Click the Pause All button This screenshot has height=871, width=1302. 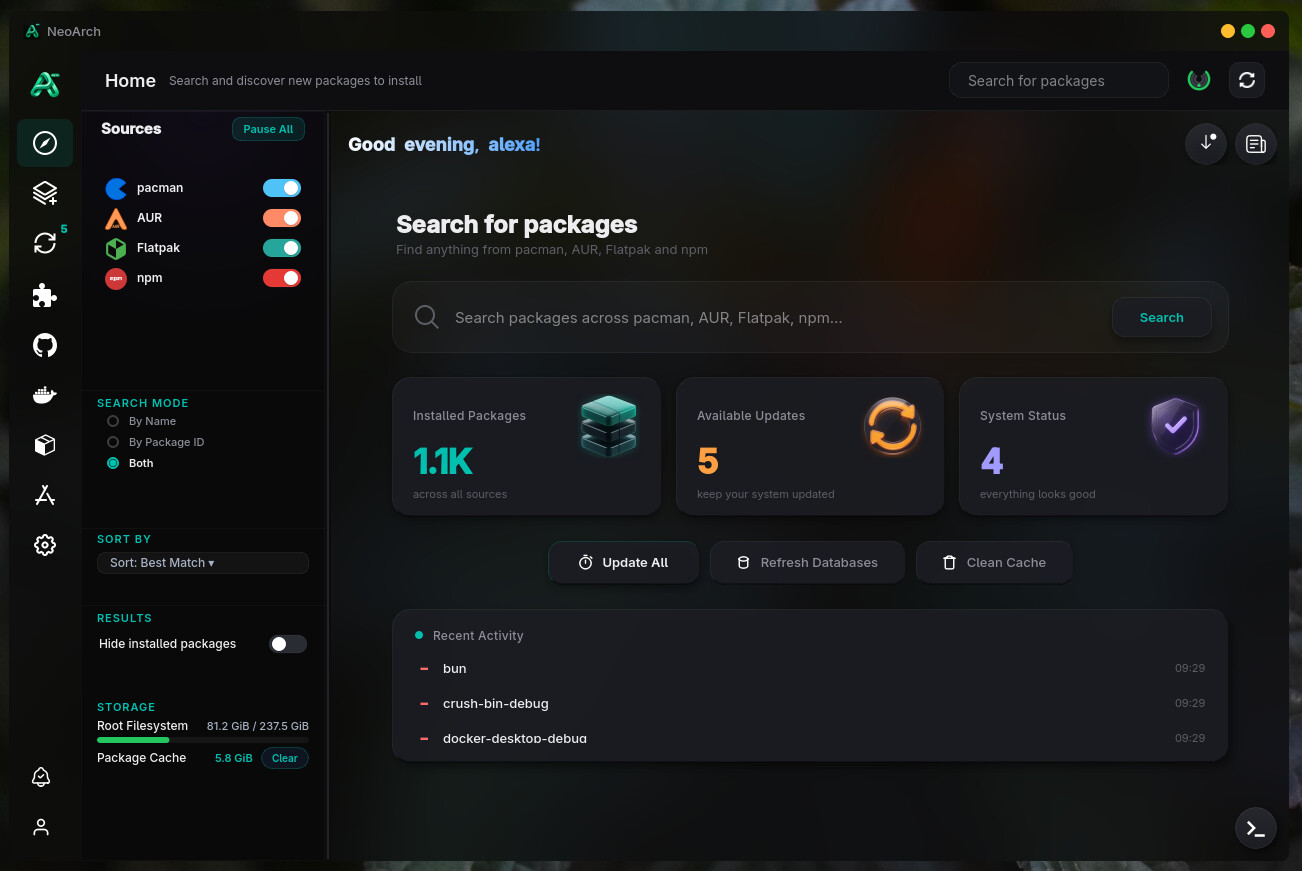tap(268, 129)
